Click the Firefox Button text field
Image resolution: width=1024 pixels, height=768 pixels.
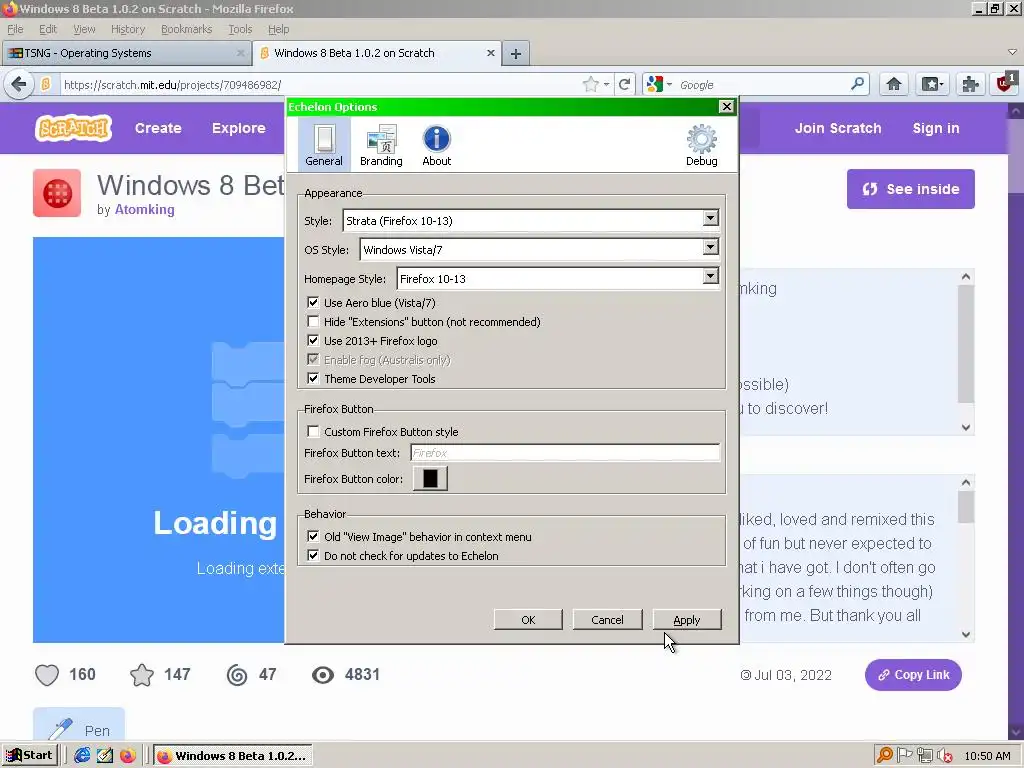point(565,453)
